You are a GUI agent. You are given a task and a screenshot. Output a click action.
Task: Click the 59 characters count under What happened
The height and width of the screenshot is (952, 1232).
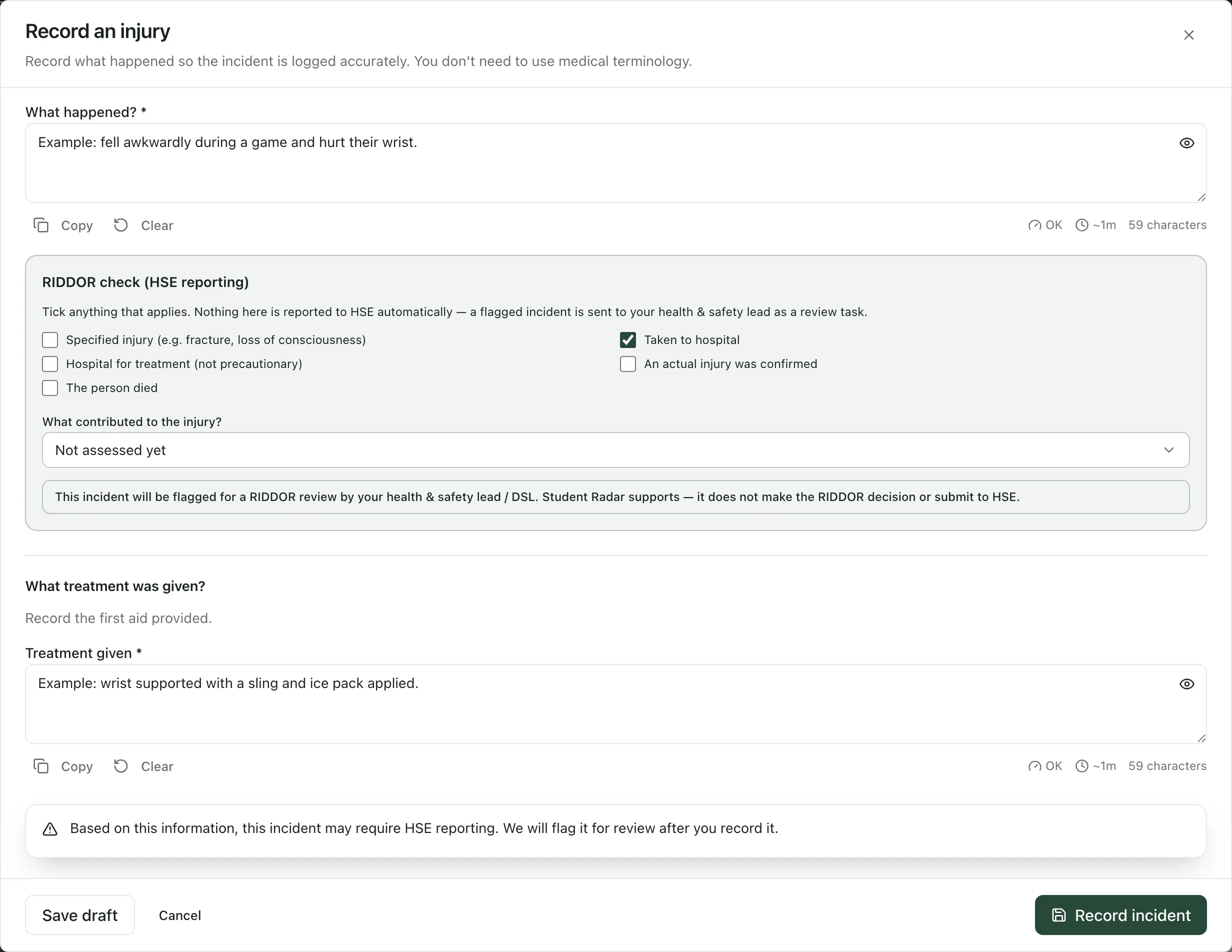pyautogui.click(x=1167, y=225)
